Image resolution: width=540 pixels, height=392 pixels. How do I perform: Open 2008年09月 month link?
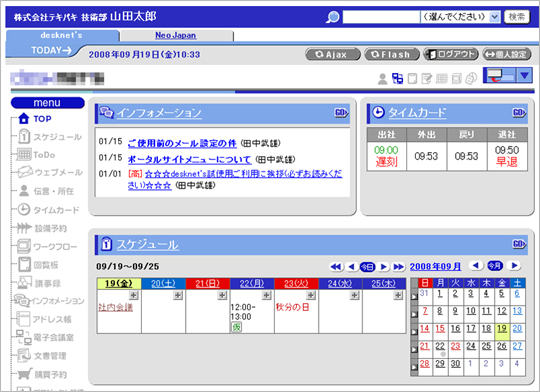coord(435,266)
